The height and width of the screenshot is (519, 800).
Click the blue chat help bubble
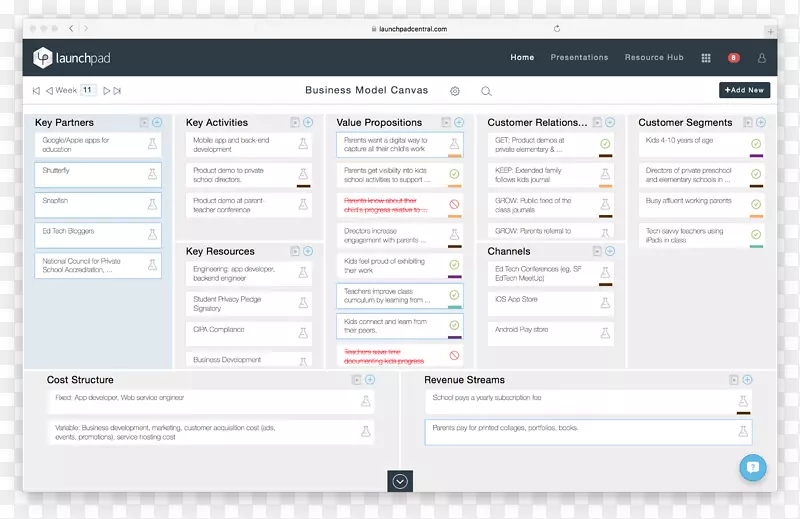(752, 467)
